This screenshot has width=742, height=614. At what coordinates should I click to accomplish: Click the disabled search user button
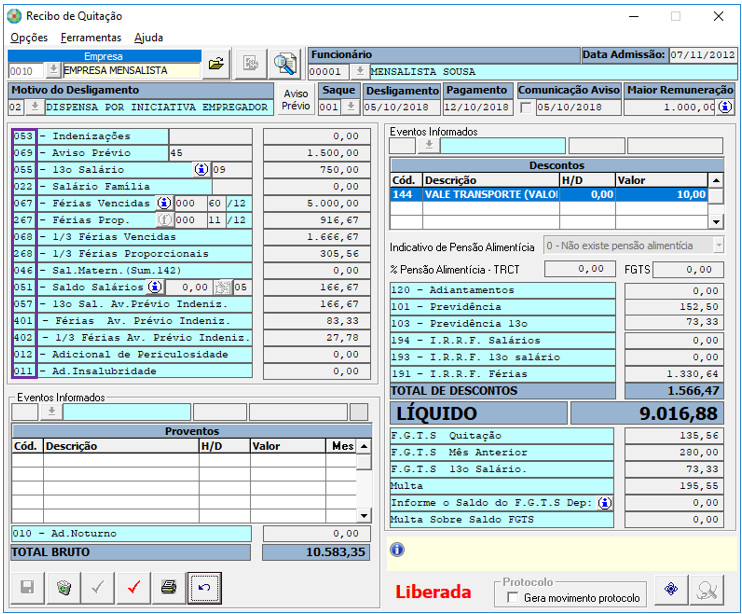click(x=707, y=589)
